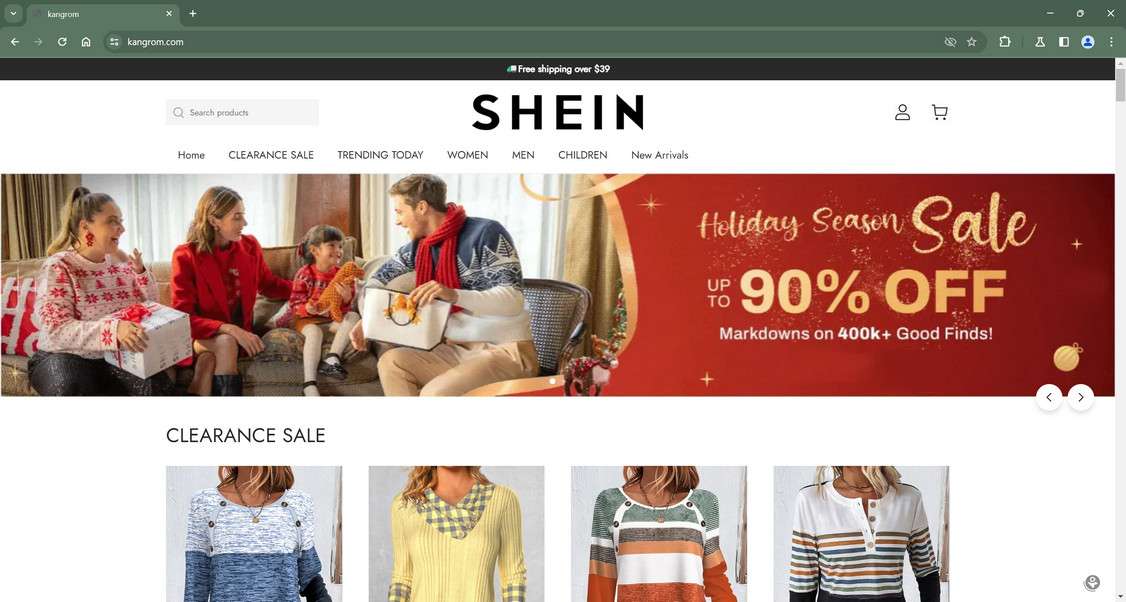Open the Chrome three-dot menu

(x=1111, y=42)
